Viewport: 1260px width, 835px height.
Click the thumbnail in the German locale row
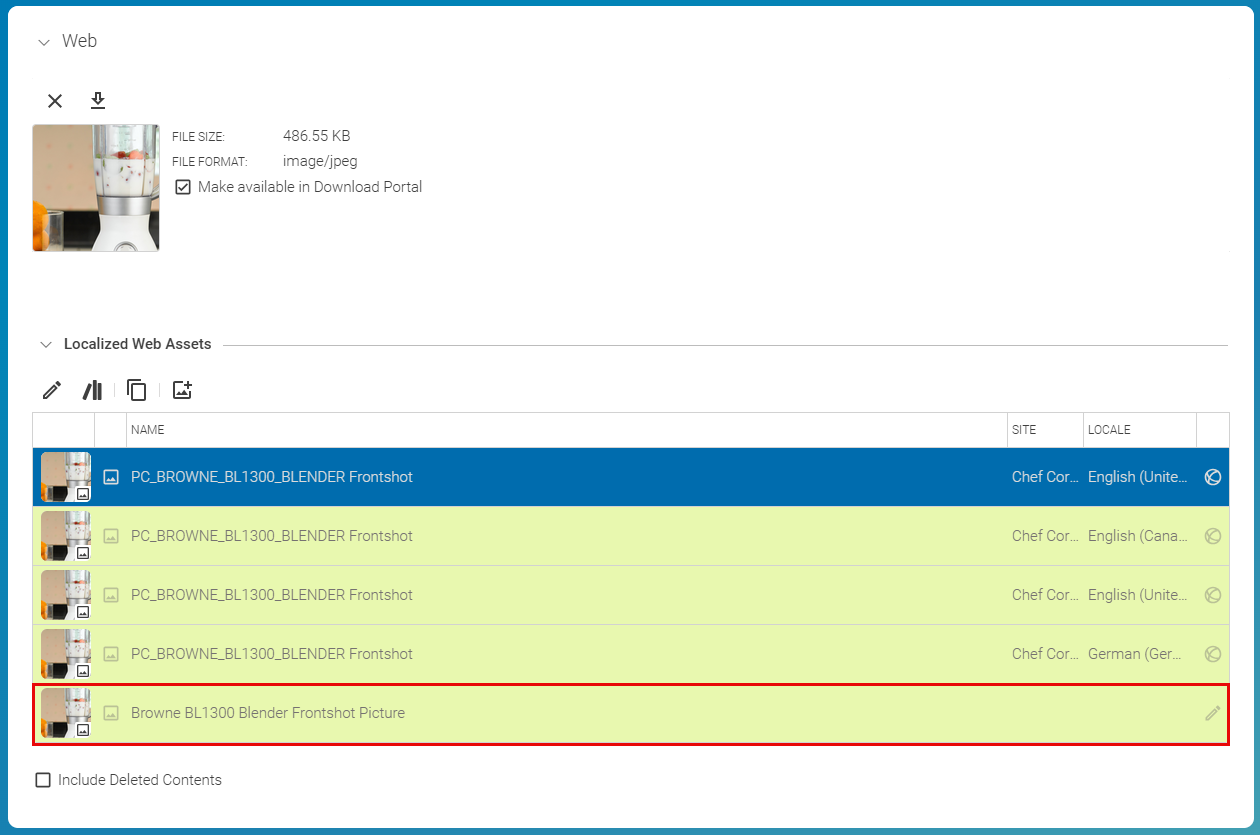(x=65, y=654)
